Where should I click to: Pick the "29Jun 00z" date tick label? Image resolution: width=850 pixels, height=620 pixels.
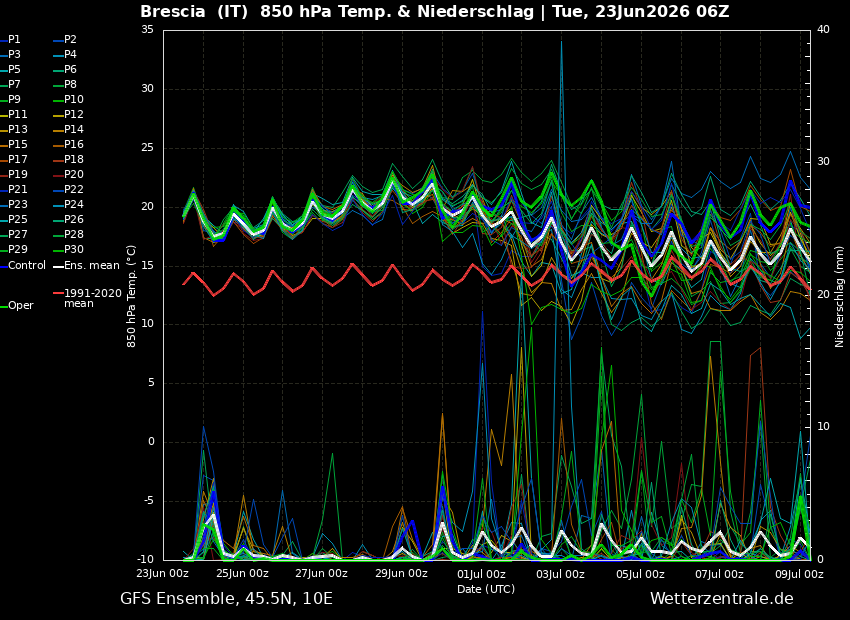coord(400,574)
